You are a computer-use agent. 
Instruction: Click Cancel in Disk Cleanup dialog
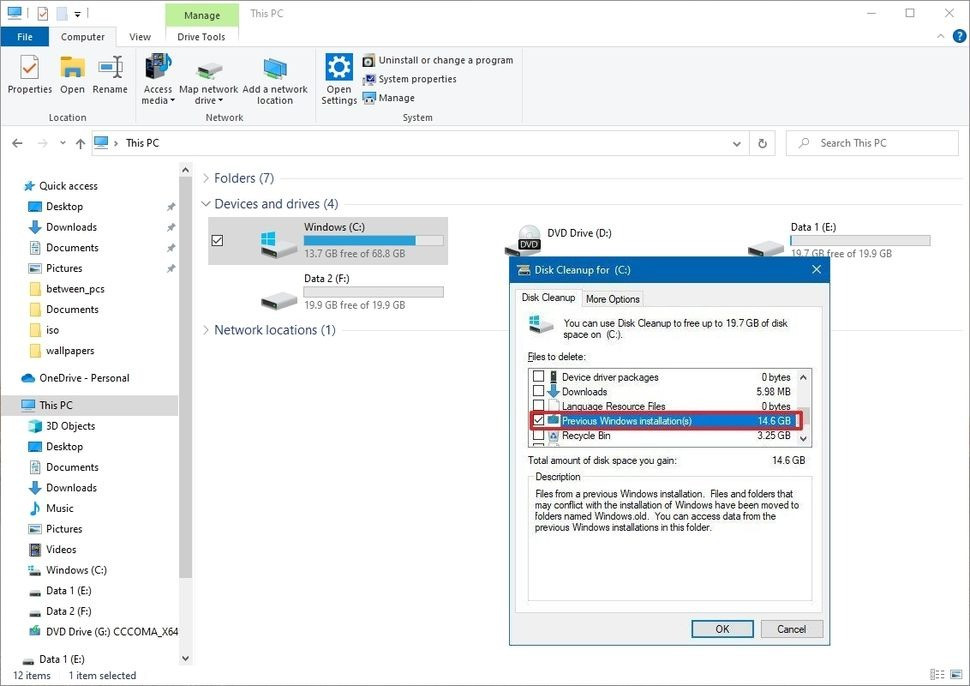point(791,628)
